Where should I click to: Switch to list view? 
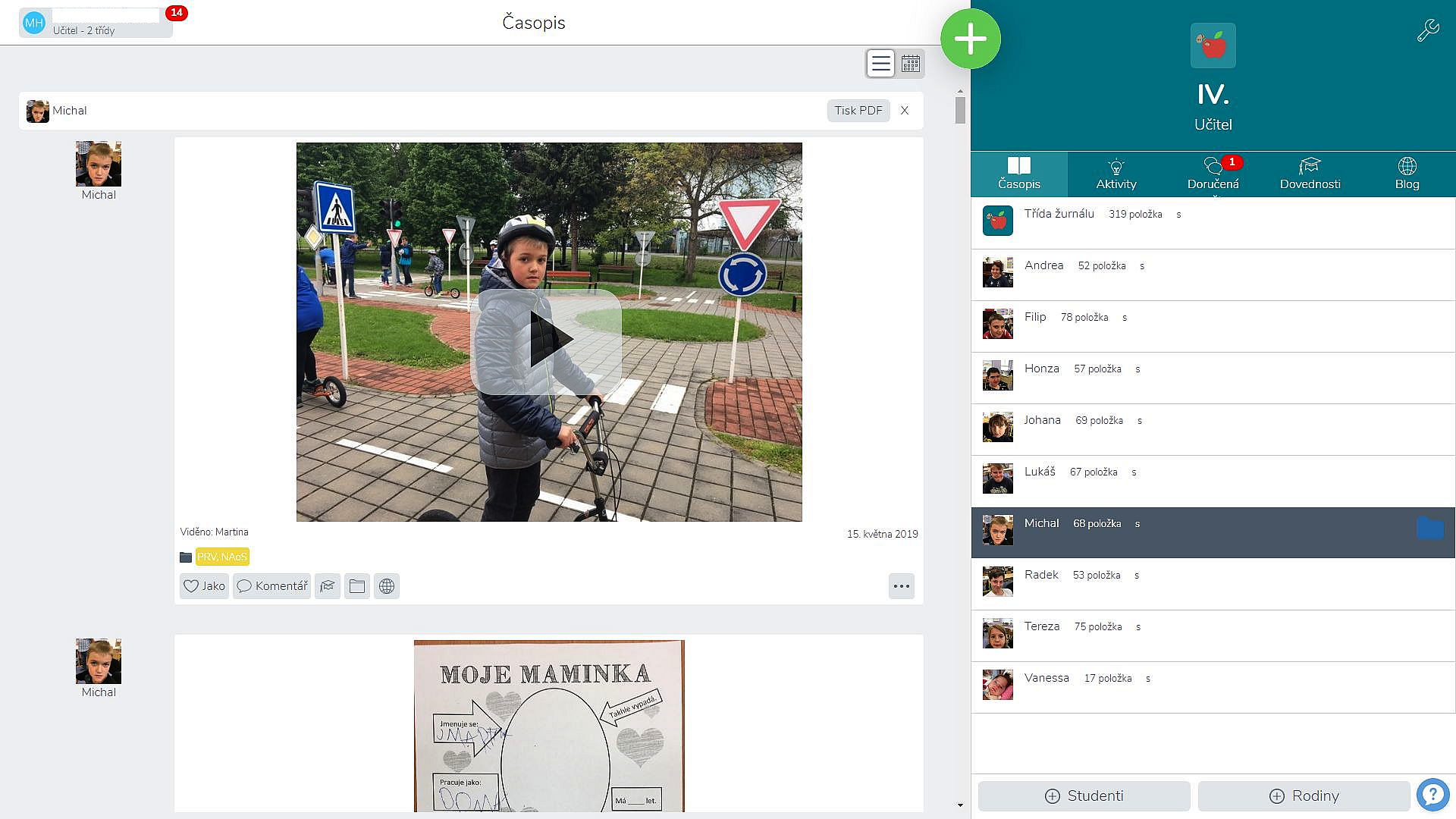(x=880, y=64)
